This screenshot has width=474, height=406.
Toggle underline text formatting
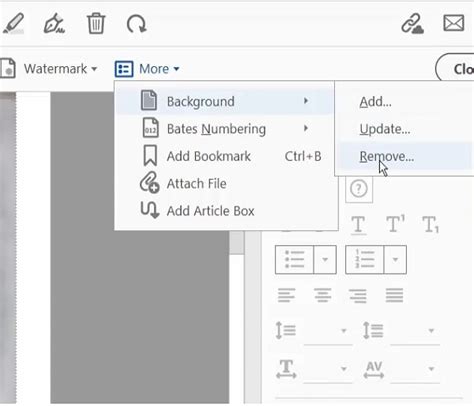[358, 225]
